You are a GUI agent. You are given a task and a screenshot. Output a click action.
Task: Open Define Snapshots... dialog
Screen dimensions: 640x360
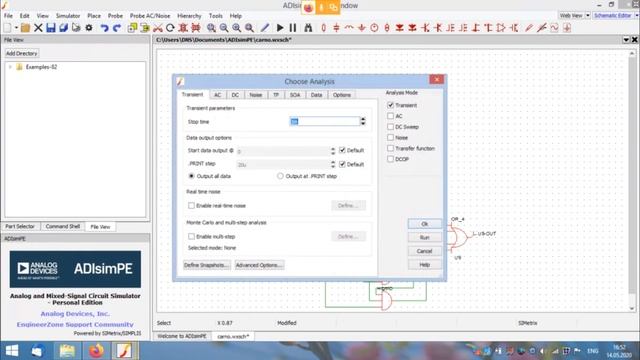[207, 265]
